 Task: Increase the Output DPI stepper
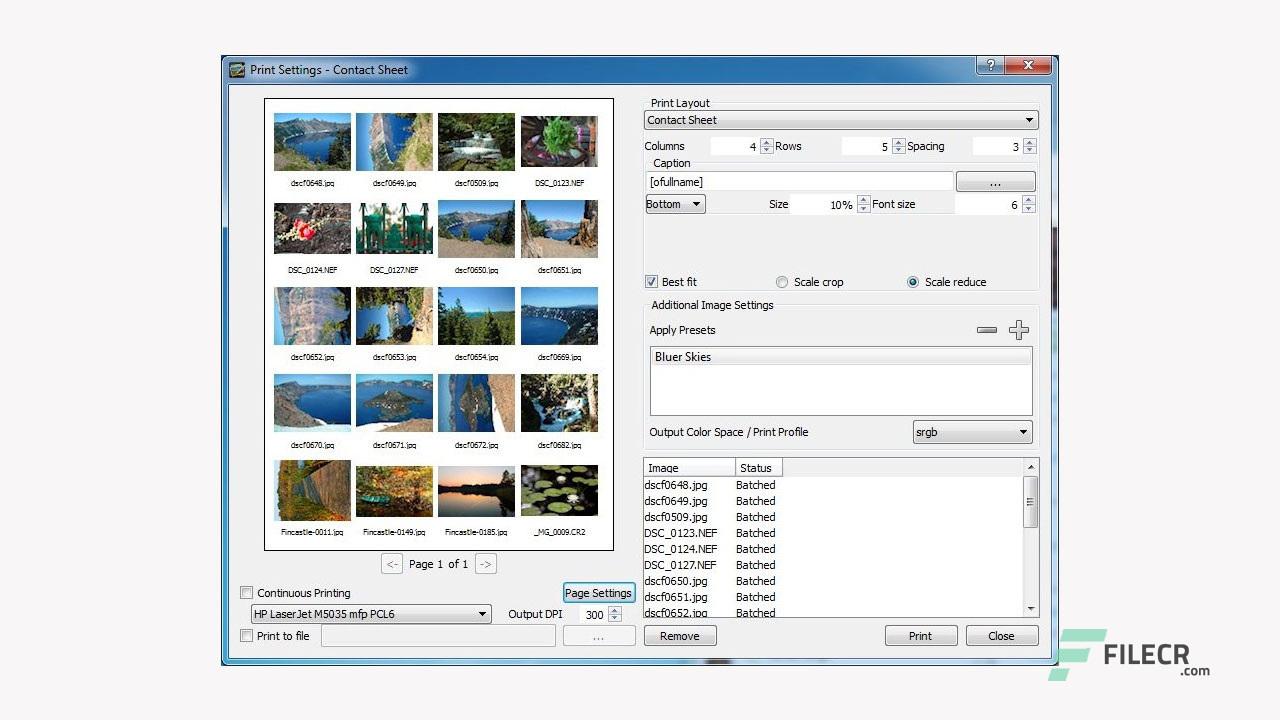(615, 610)
